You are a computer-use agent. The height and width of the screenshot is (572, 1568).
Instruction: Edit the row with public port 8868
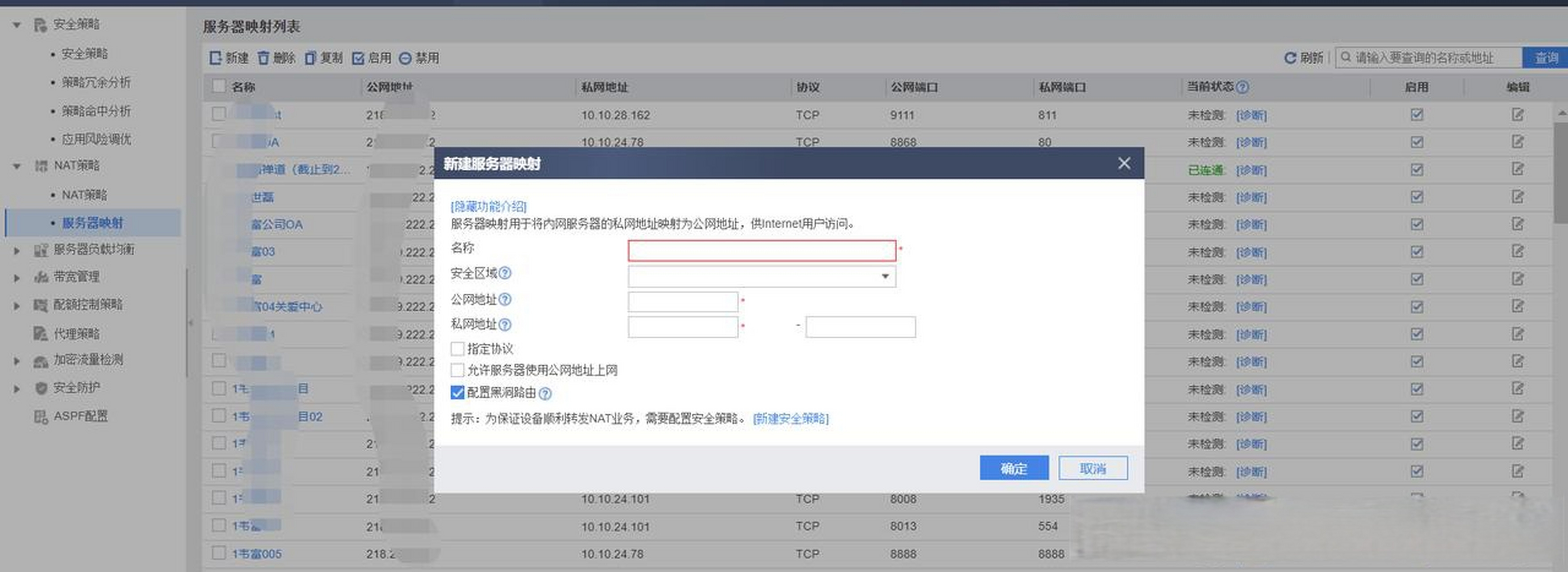(1517, 142)
